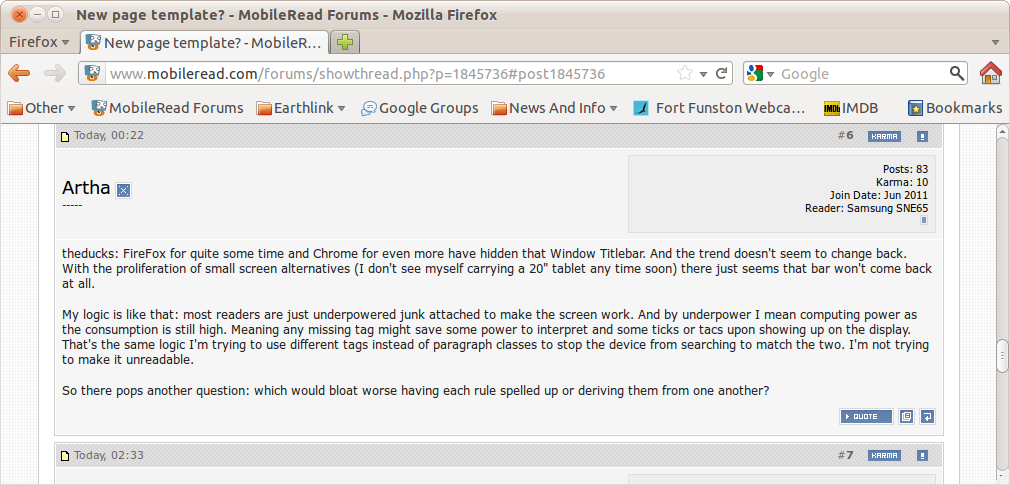
Task: Open the post #7 permalink
Action: (x=849, y=455)
